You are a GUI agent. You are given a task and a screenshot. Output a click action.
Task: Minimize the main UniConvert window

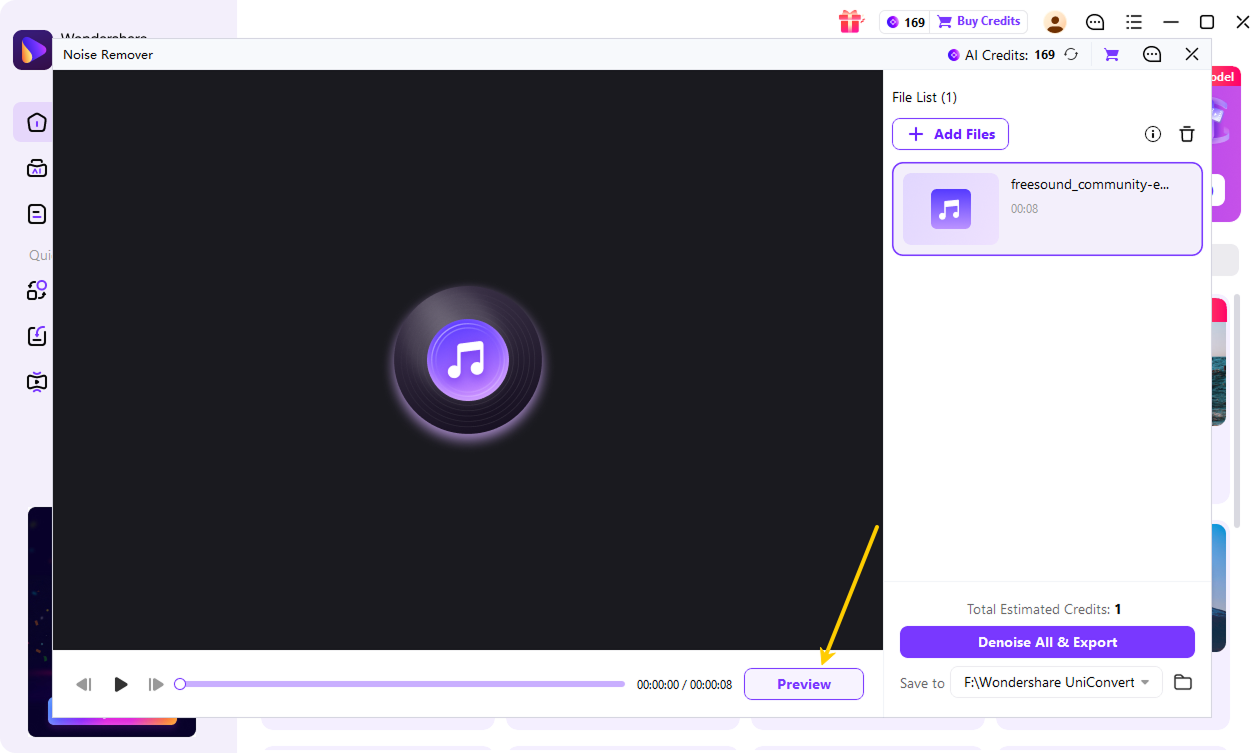(x=1170, y=22)
